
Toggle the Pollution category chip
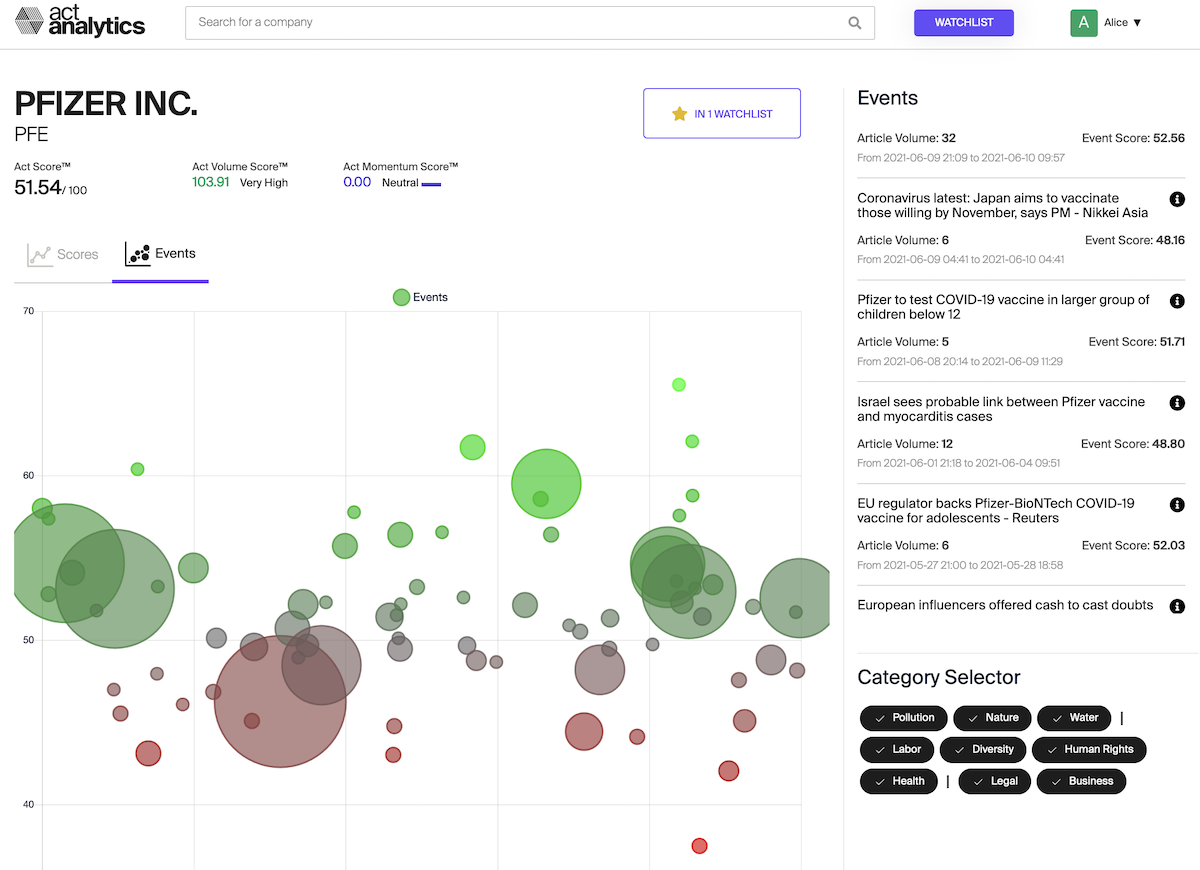[x=904, y=718]
